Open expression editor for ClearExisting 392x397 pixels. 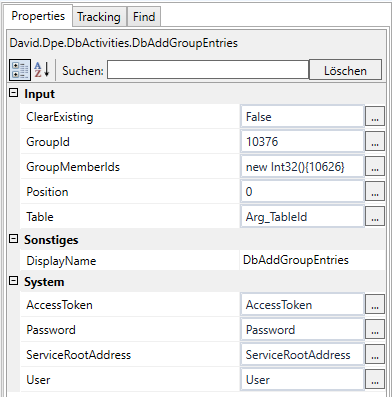[x=375, y=117]
